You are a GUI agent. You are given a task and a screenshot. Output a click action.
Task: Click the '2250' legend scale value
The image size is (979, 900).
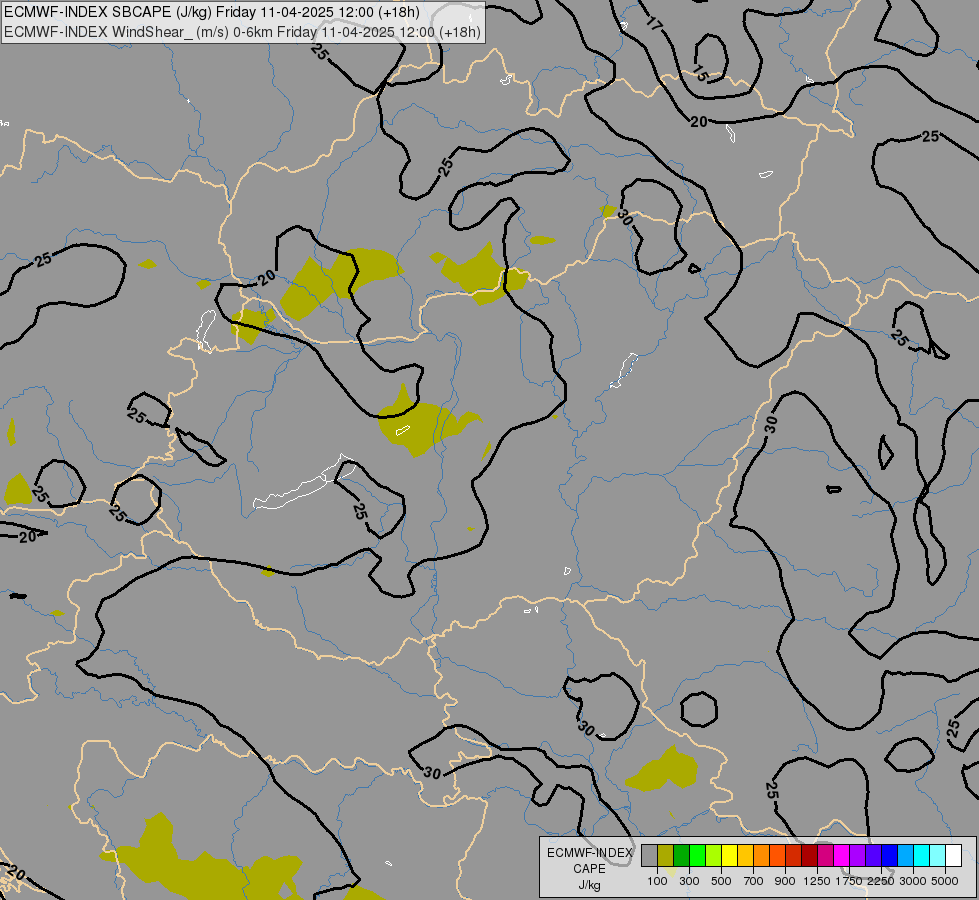[881, 881]
